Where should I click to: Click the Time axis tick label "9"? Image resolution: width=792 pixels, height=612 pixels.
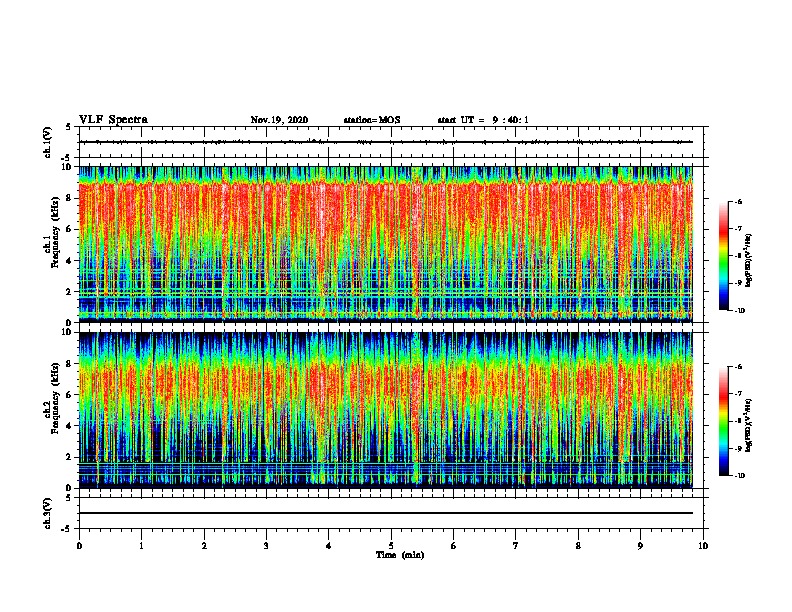[x=640, y=546]
